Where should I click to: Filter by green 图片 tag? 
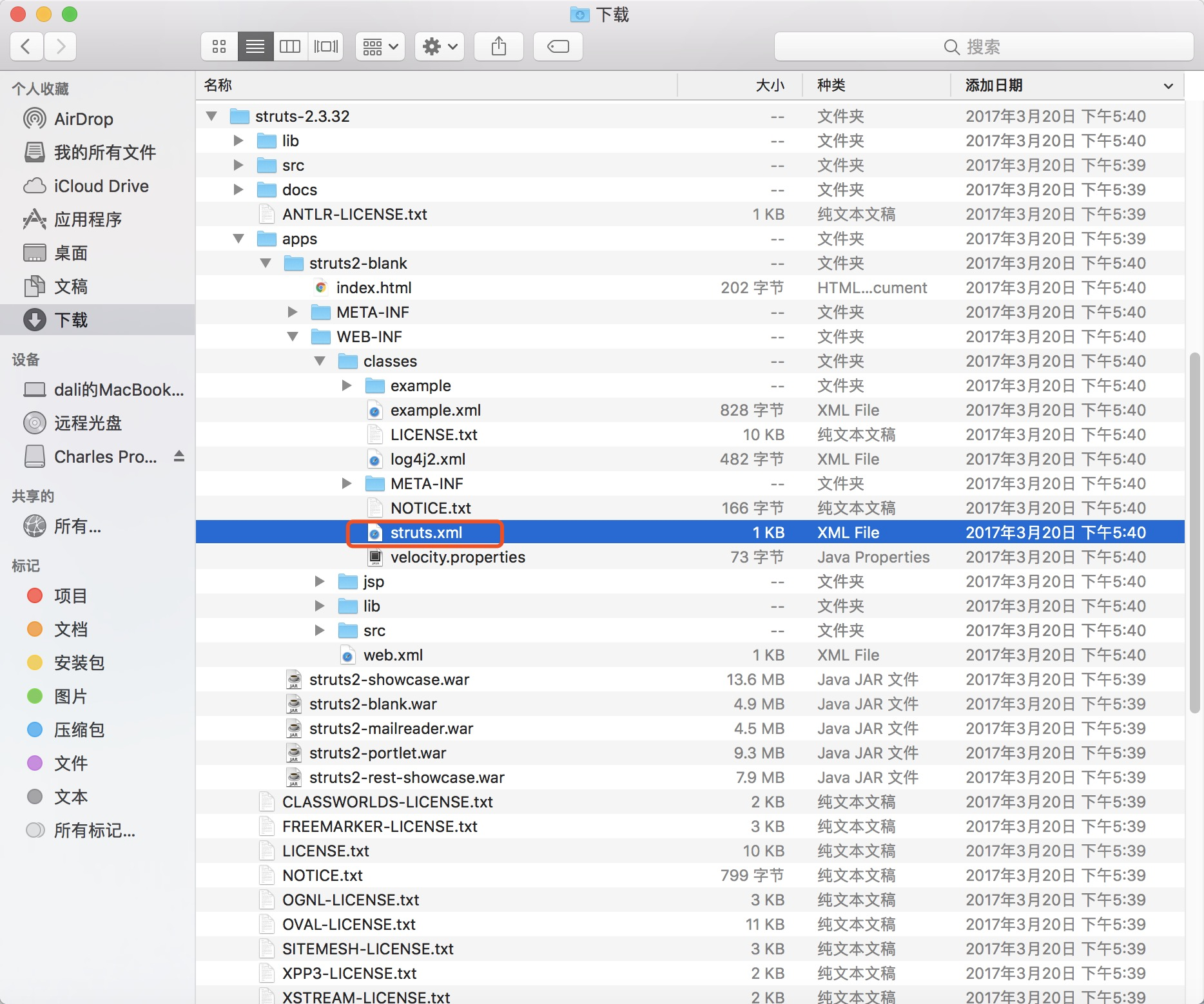97,697
